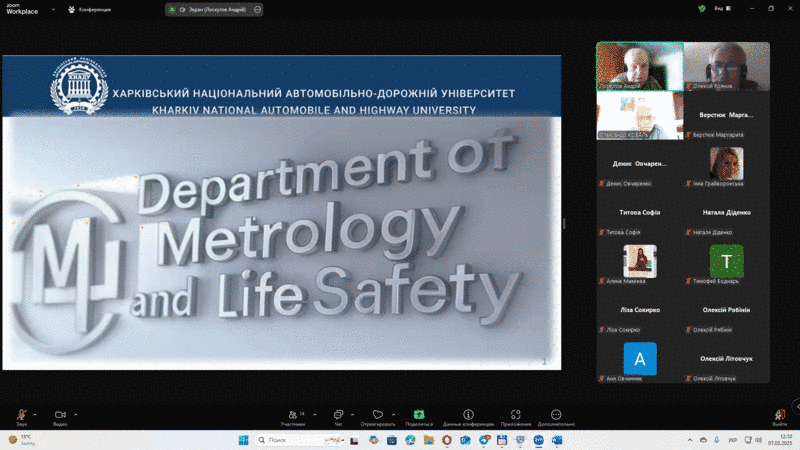Screen dimensions: 800x450
Task: Open the weather widget on taskbar
Action: (22, 440)
